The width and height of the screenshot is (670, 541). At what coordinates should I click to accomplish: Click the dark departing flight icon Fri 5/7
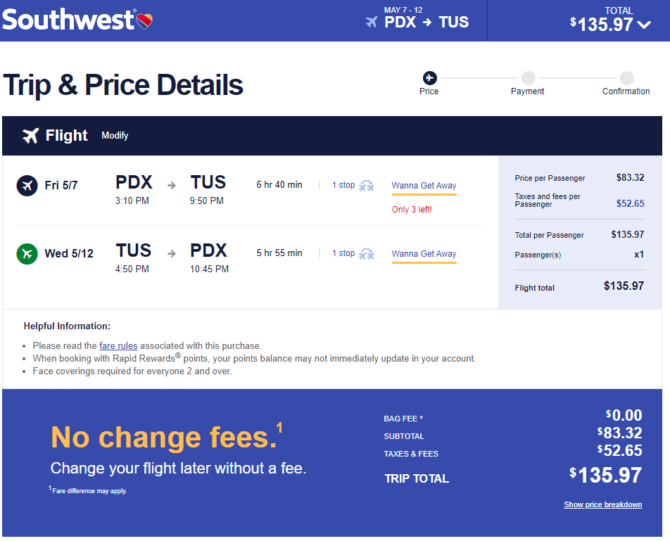(x=27, y=186)
